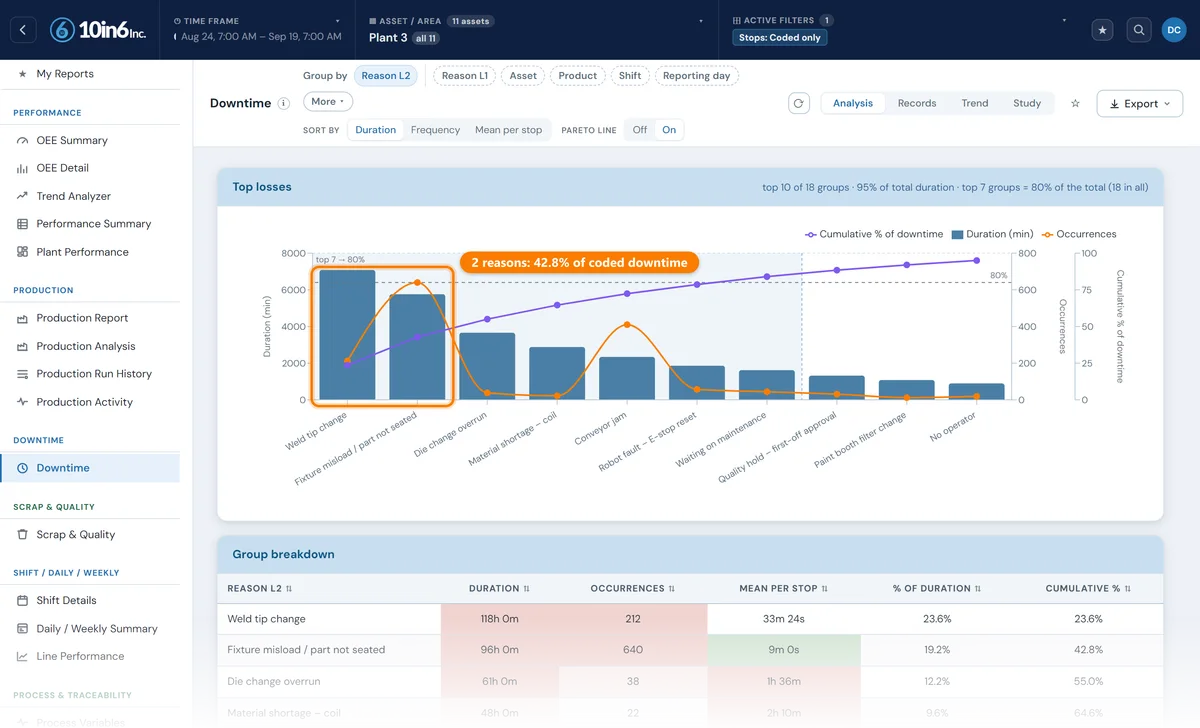Viewport: 1200px width, 728px height.
Task: Open the Time Frame dropdown
Action: pos(256,29)
